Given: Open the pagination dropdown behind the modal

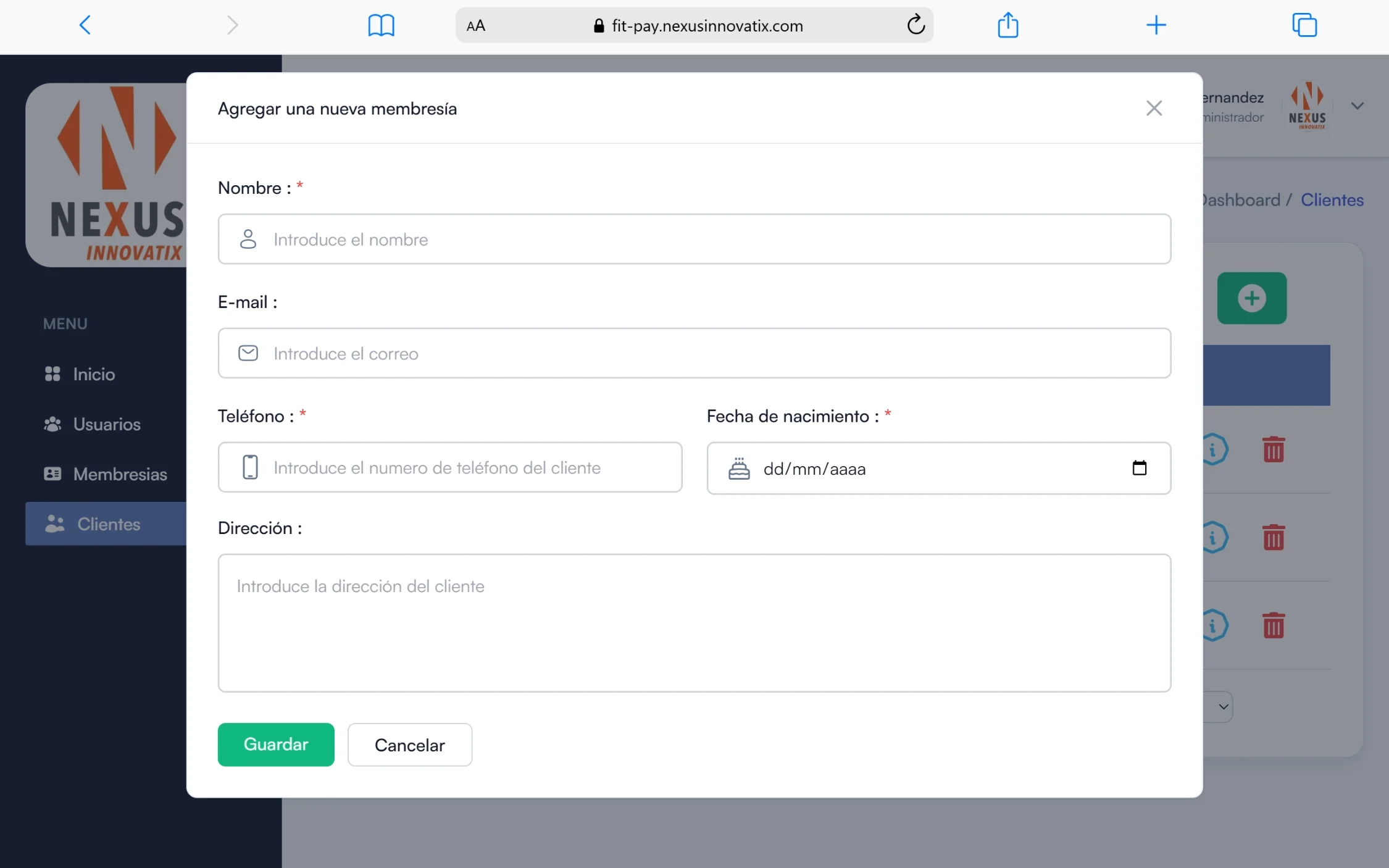Looking at the screenshot, I should [x=1222, y=707].
